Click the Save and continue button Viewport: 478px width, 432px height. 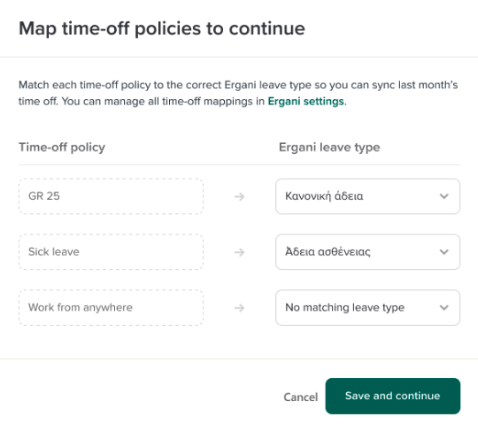coord(393,396)
